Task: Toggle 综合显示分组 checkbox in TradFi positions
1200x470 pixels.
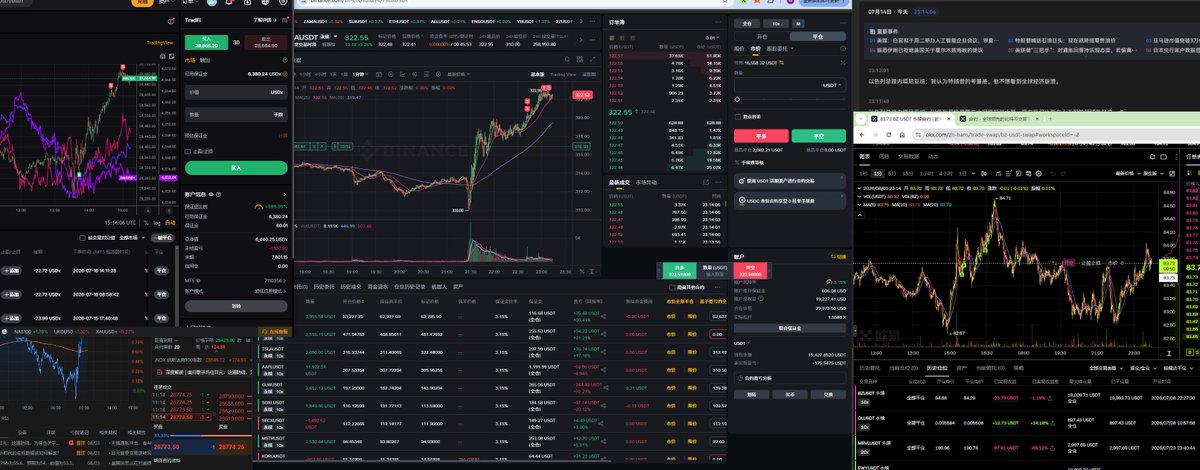Action: 82,238
